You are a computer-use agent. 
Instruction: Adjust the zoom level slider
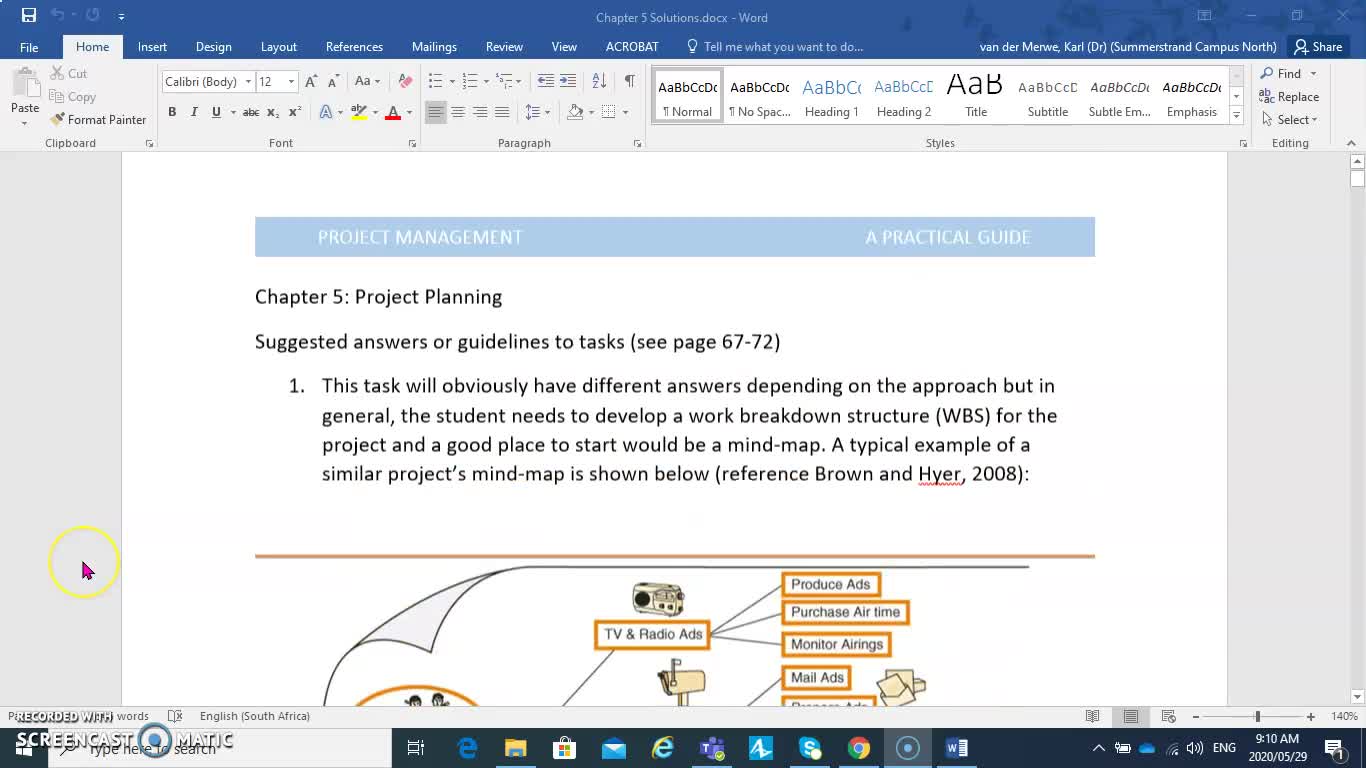(x=1257, y=717)
